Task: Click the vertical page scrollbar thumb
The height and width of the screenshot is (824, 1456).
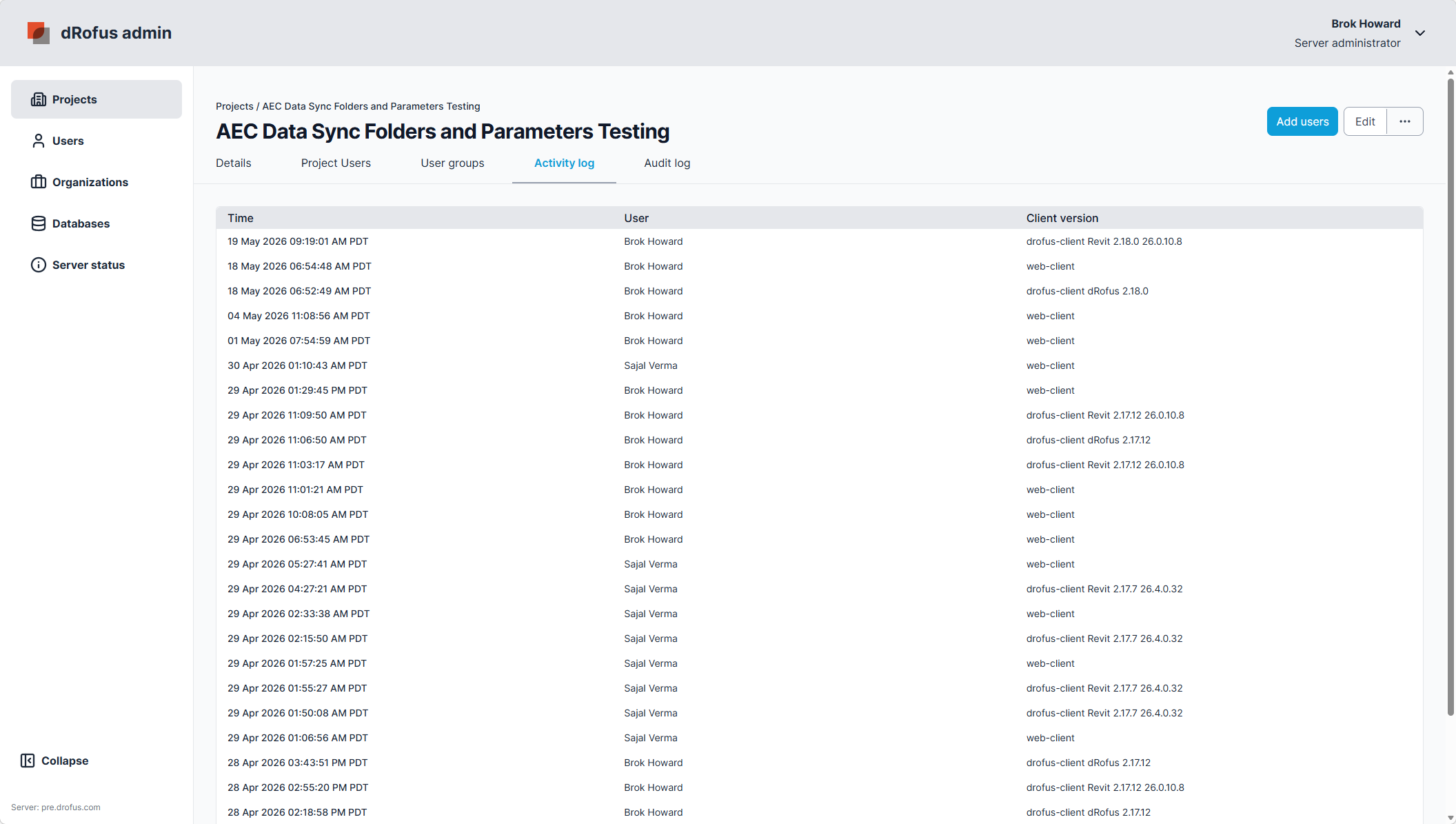Action: pos(1450,396)
